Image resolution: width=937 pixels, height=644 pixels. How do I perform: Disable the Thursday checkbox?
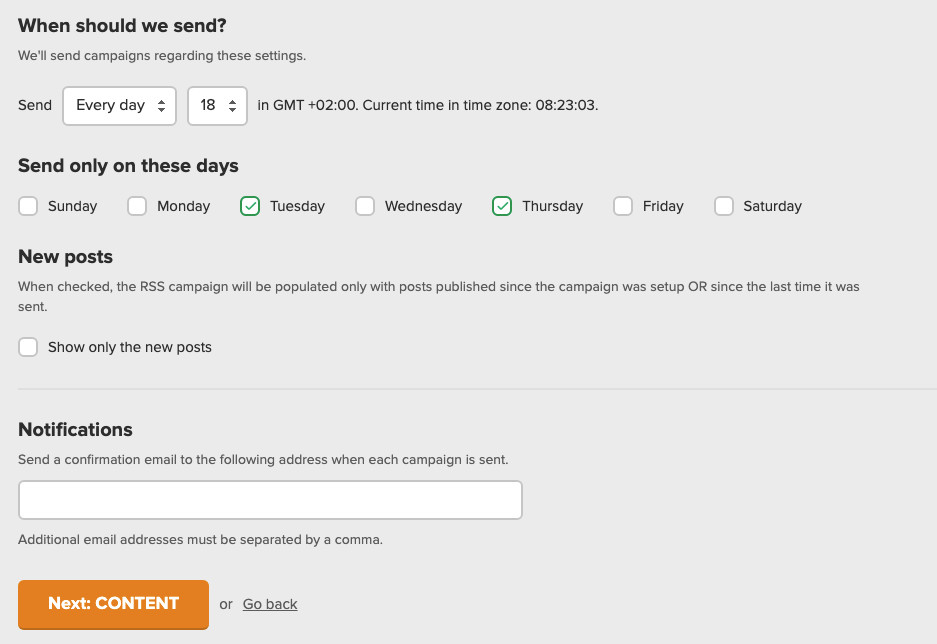[501, 206]
